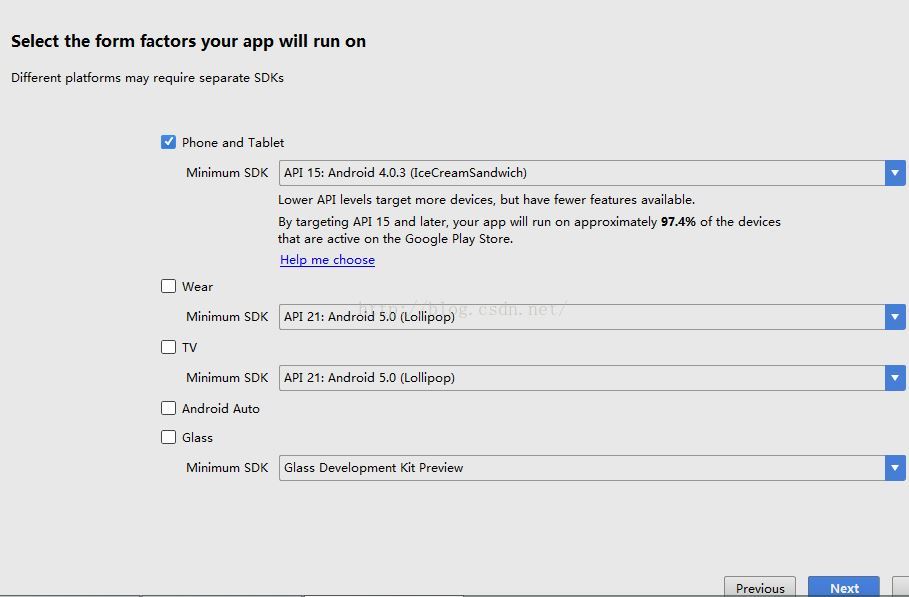This screenshot has width=909, height=597.
Task: Open Phone and Tablet Minimum SDK dropdown arrow
Action: click(895, 173)
